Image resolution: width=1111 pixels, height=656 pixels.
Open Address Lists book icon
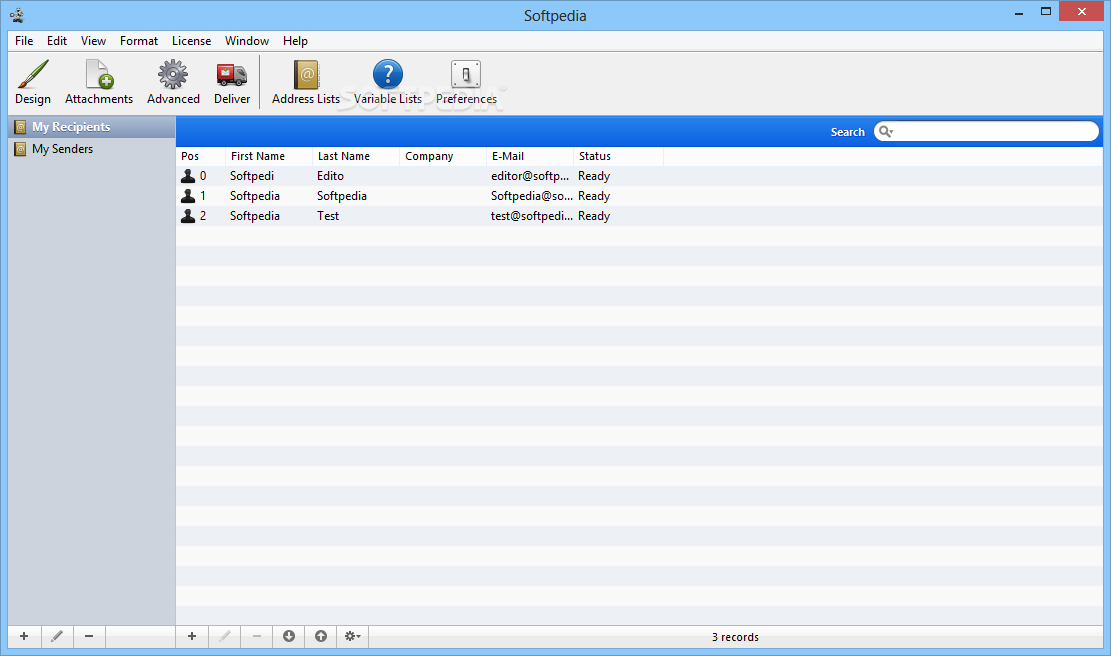306,82
